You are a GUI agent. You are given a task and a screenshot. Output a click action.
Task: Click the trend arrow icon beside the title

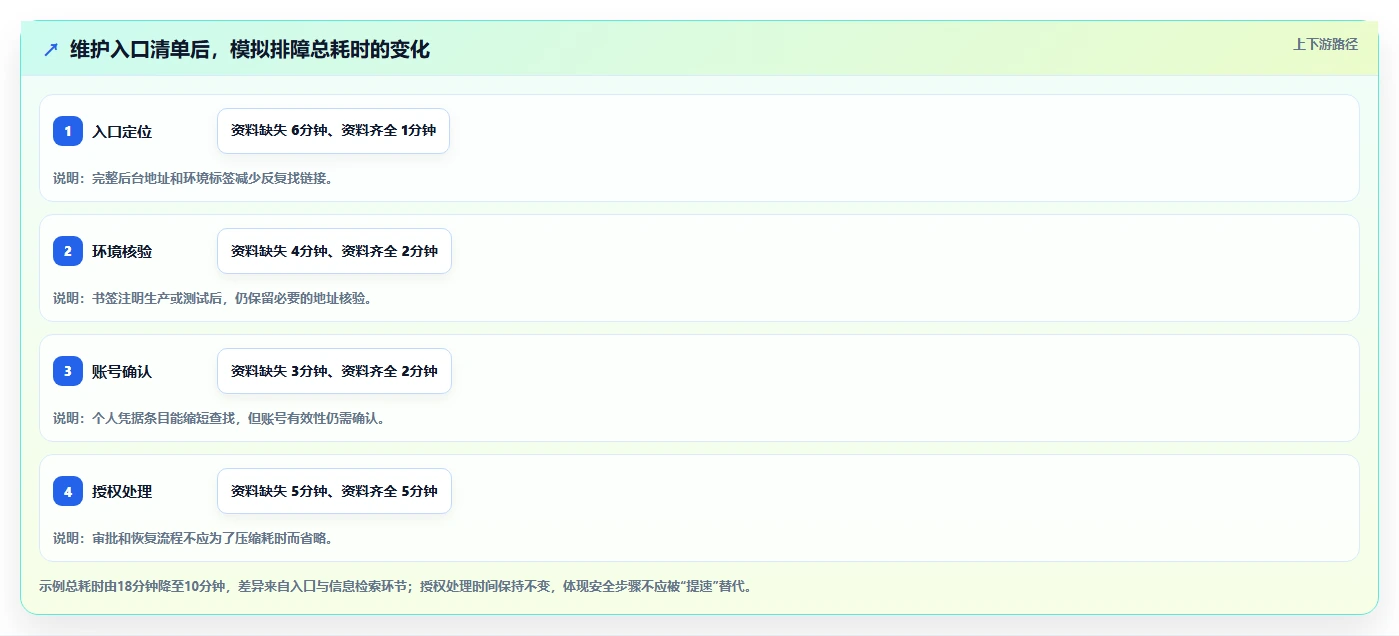pos(51,50)
